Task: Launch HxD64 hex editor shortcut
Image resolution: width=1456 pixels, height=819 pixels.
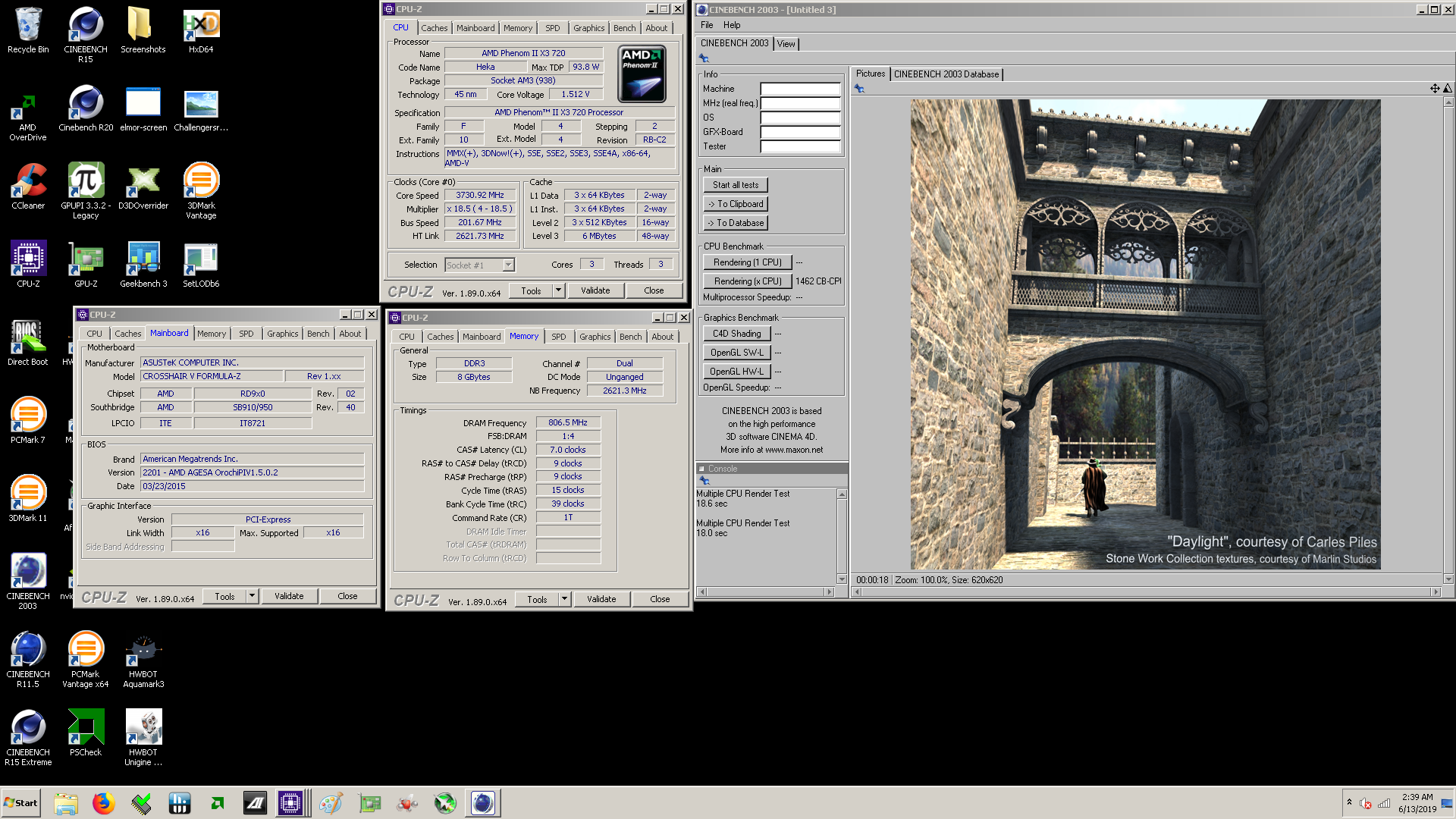Action: [201, 30]
